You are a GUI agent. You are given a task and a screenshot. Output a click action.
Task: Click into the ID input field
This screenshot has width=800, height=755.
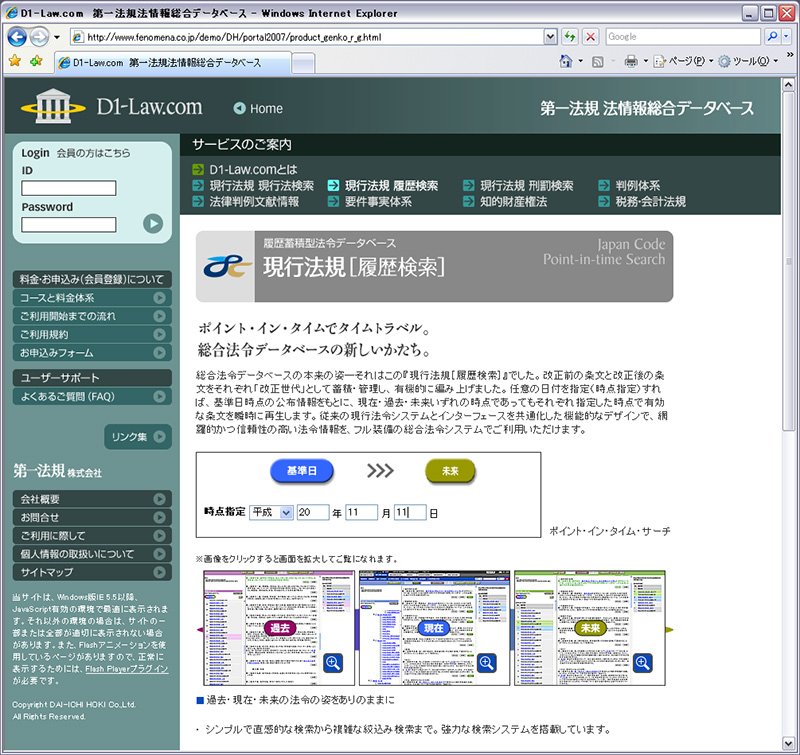69,188
